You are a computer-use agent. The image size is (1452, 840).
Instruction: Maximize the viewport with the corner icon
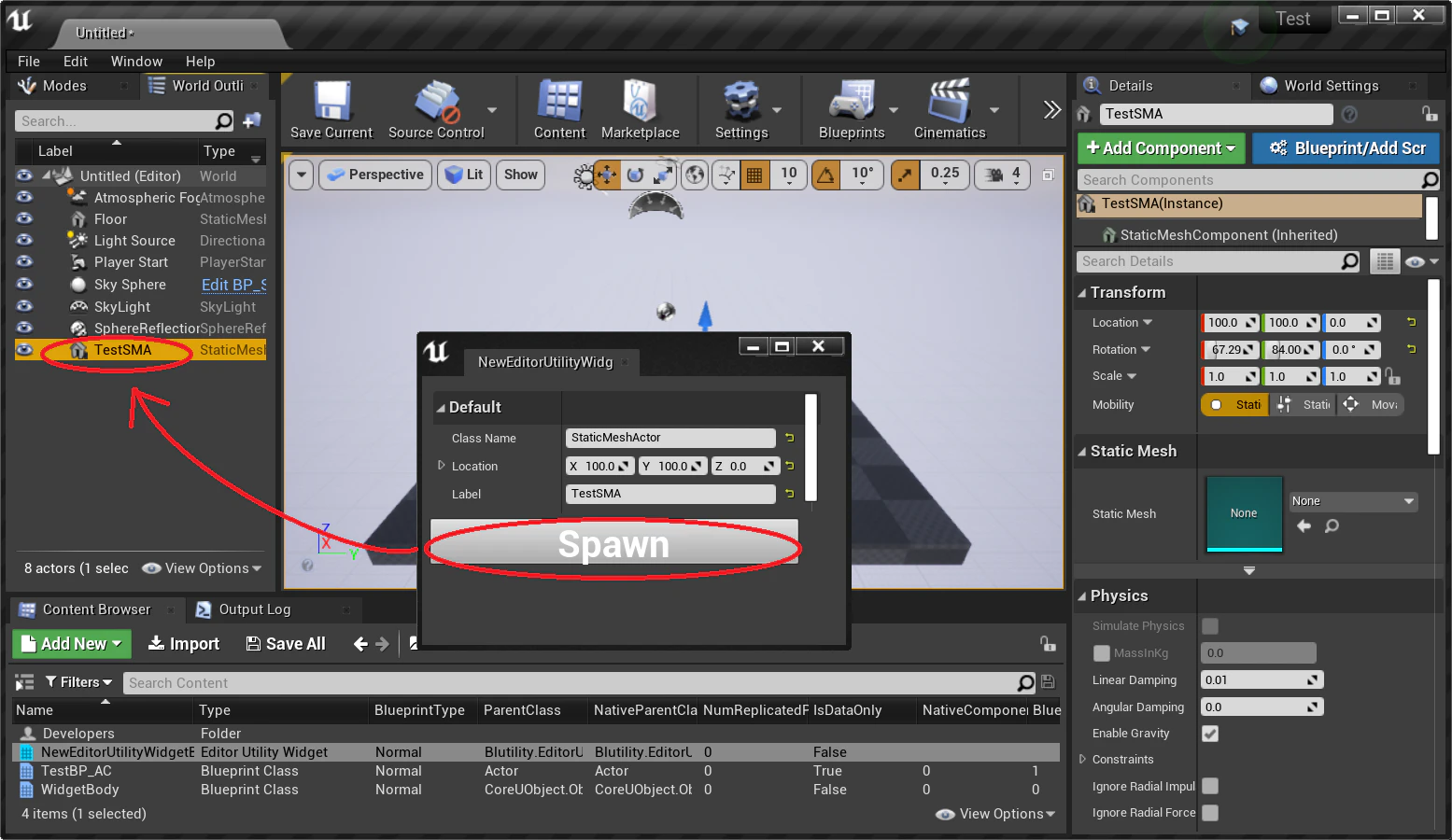coord(1048,175)
